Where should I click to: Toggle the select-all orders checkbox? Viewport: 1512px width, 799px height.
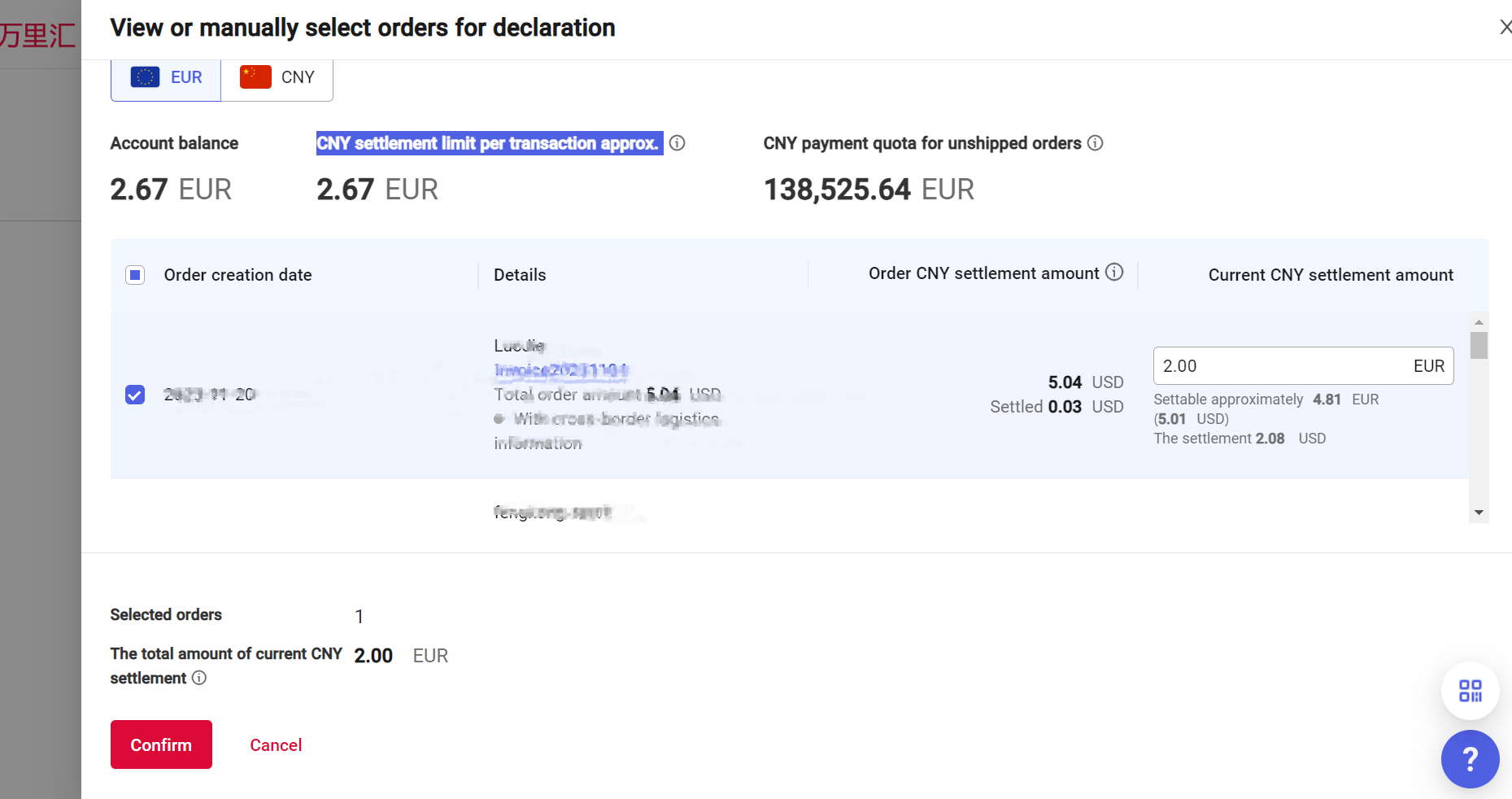tap(135, 275)
